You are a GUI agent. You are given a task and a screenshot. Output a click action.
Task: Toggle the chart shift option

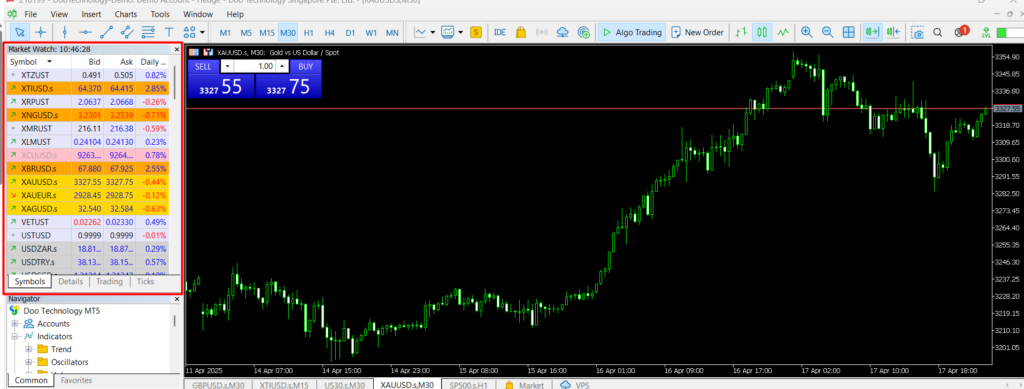click(x=893, y=32)
